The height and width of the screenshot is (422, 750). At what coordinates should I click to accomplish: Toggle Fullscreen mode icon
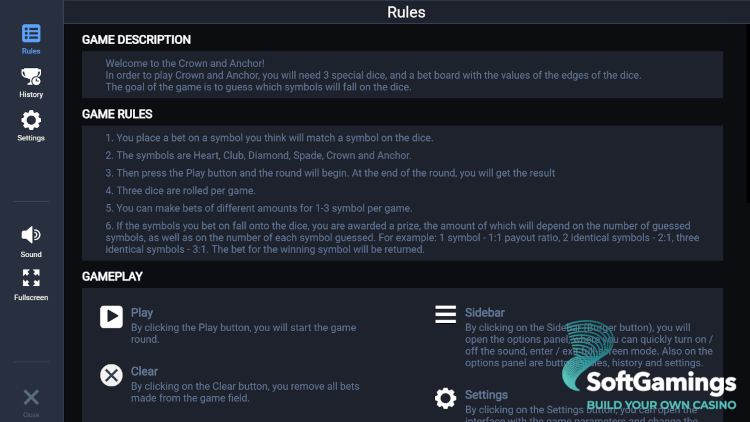(31, 278)
